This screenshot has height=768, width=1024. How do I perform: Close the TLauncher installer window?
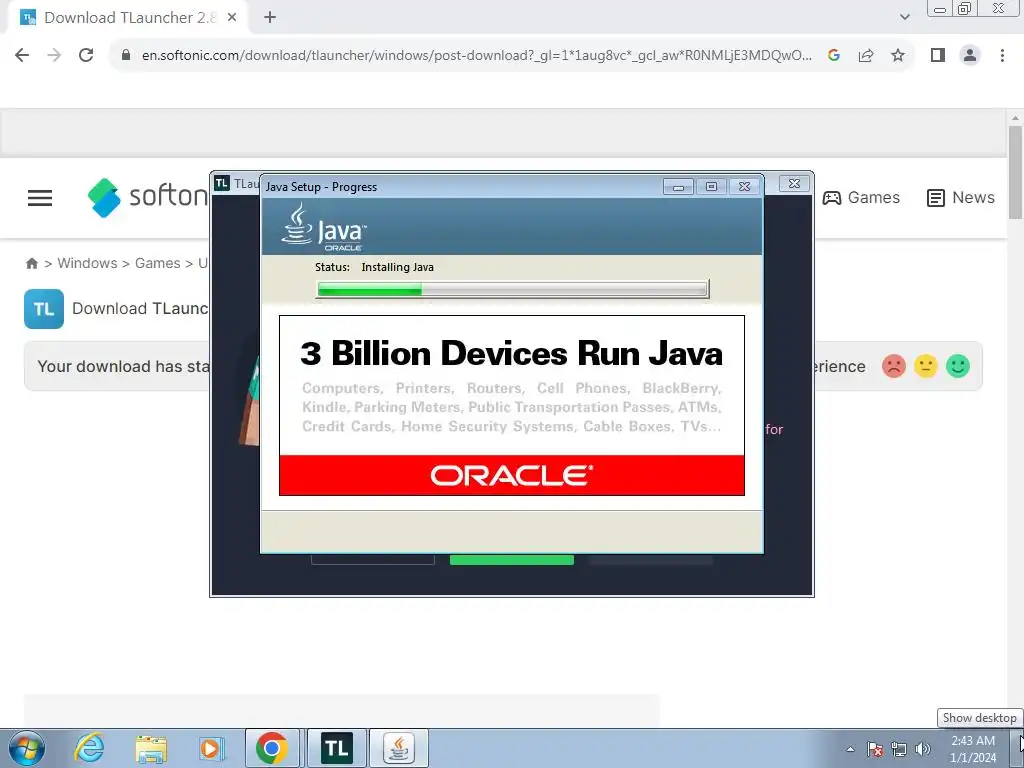794,184
